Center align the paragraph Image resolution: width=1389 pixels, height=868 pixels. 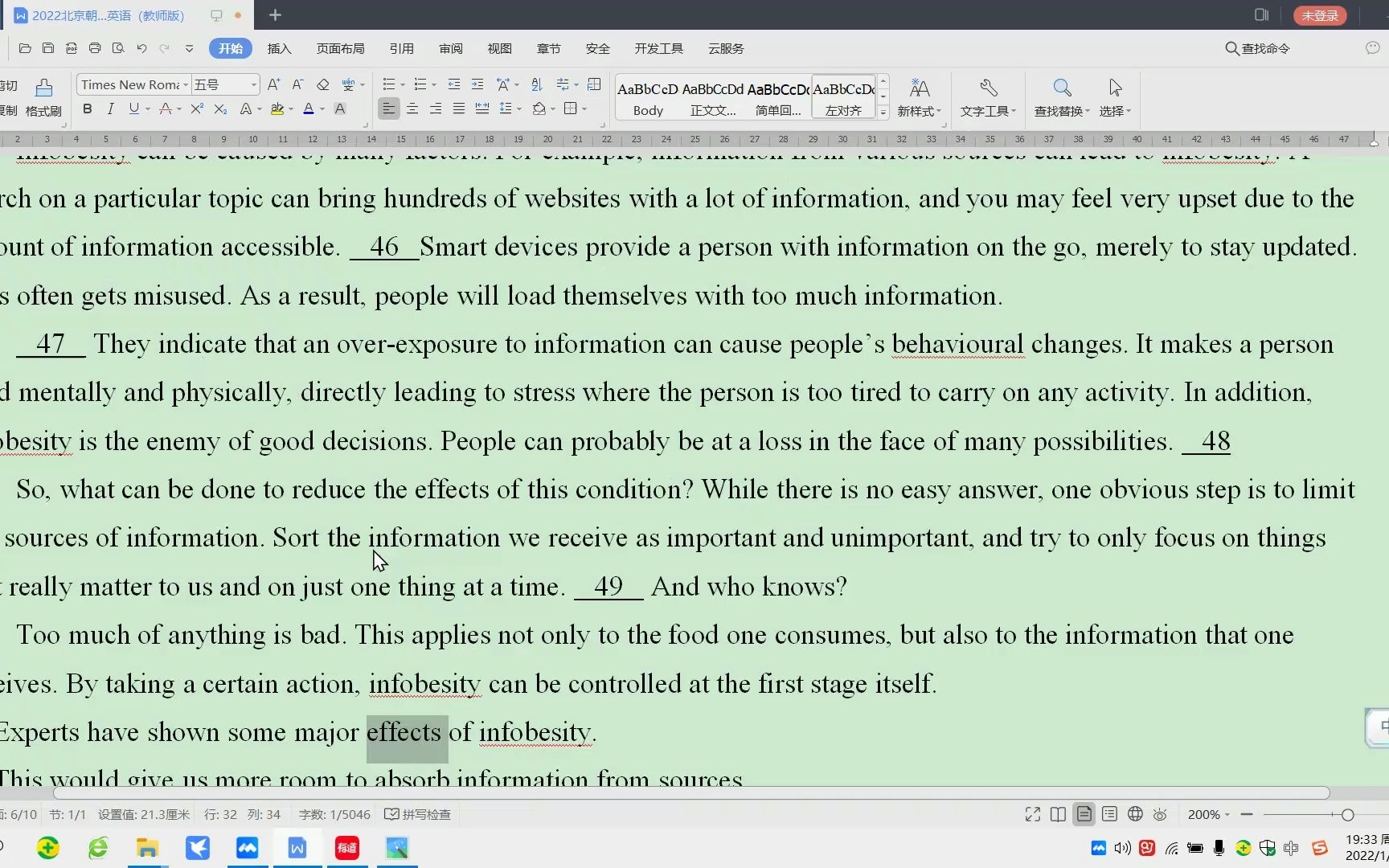point(412,108)
